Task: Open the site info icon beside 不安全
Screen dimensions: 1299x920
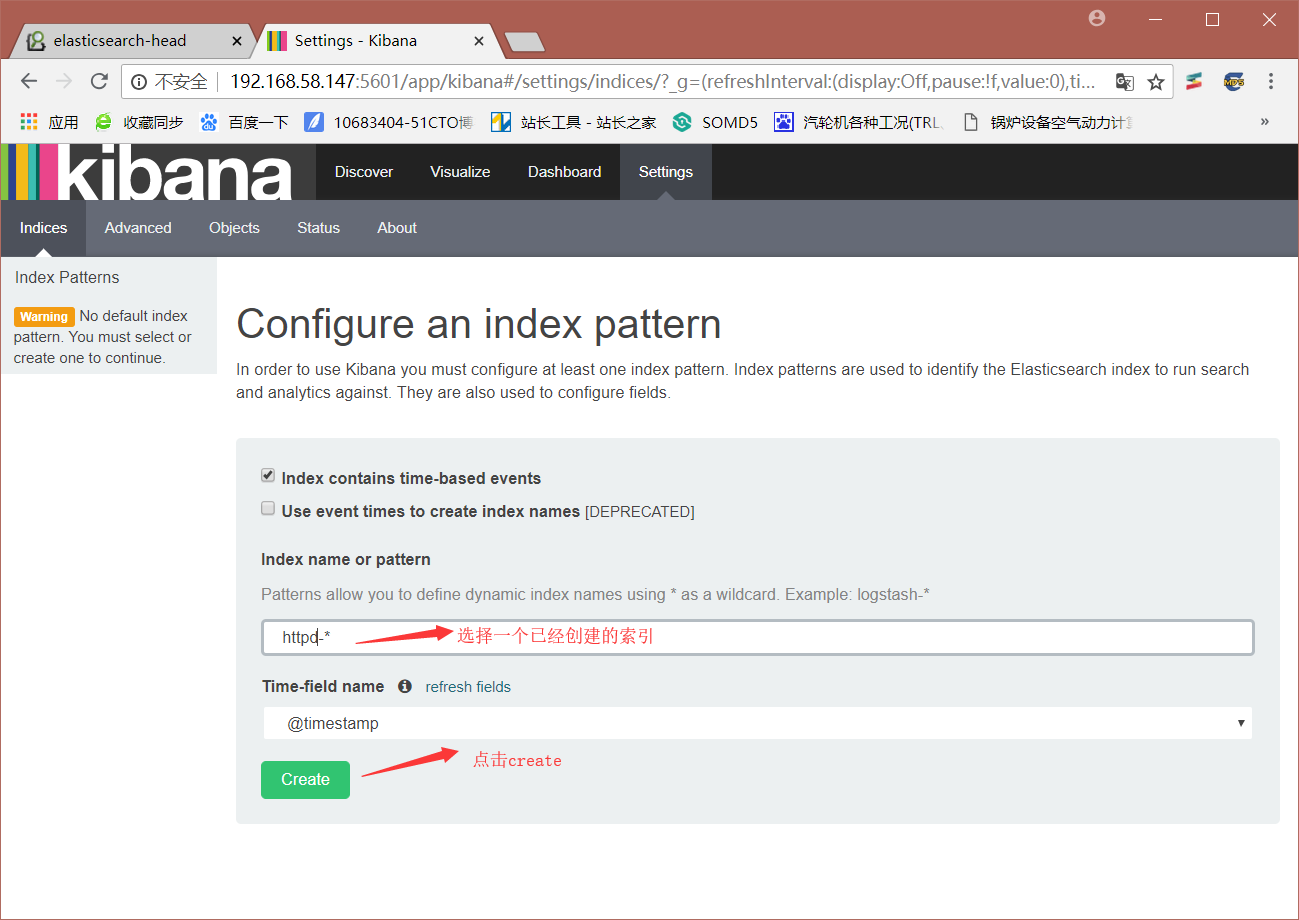Action: click(x=139, y=82)
